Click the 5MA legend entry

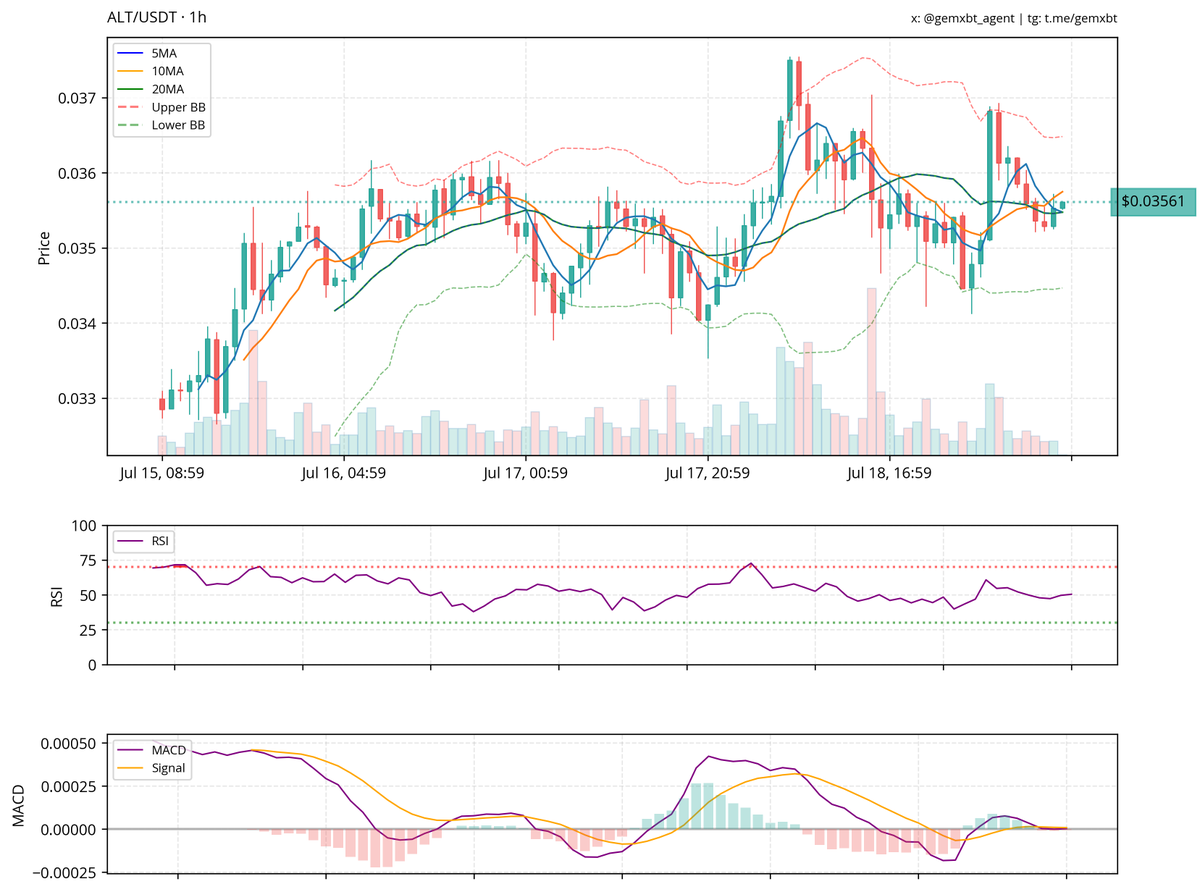click(x=148, y=54)
